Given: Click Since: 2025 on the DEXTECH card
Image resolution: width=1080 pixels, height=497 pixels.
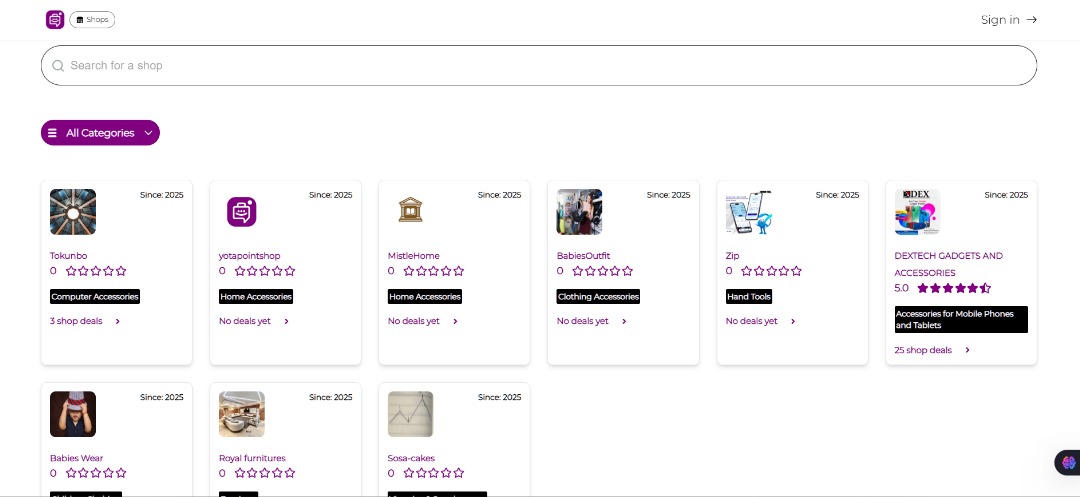Looking at the screenshot, I should click(x=1006, y=195).
